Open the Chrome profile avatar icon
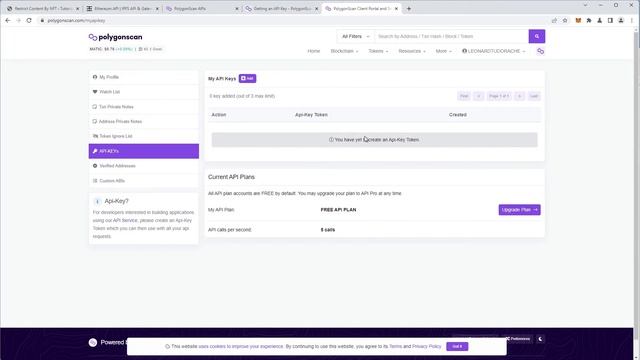This screenshot has height=360, width=640. pos(621,20)
